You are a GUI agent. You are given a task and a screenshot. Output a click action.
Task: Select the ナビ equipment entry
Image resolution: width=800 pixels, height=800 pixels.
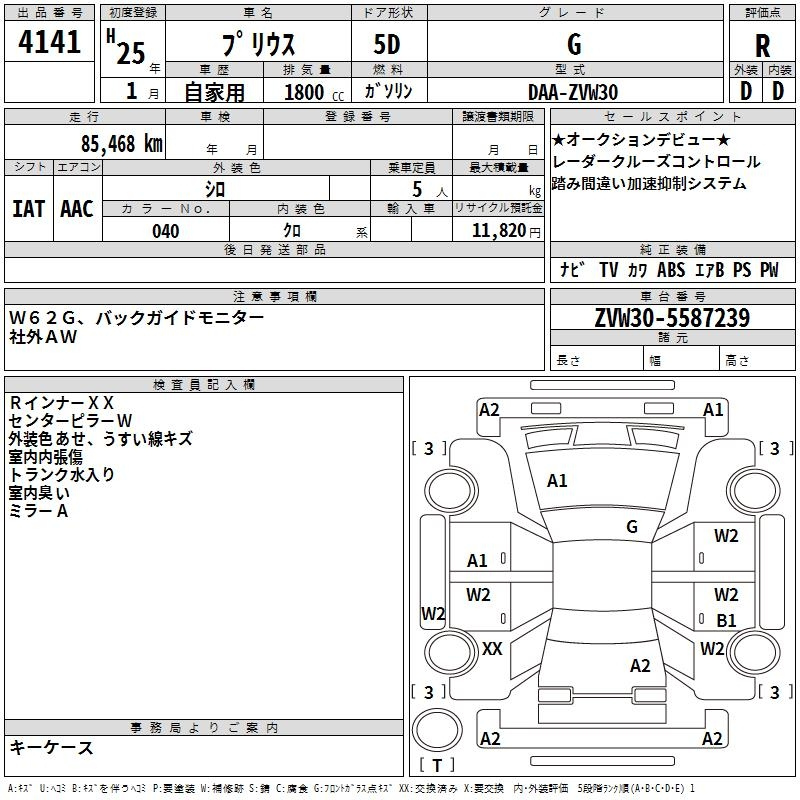(572, 269)
